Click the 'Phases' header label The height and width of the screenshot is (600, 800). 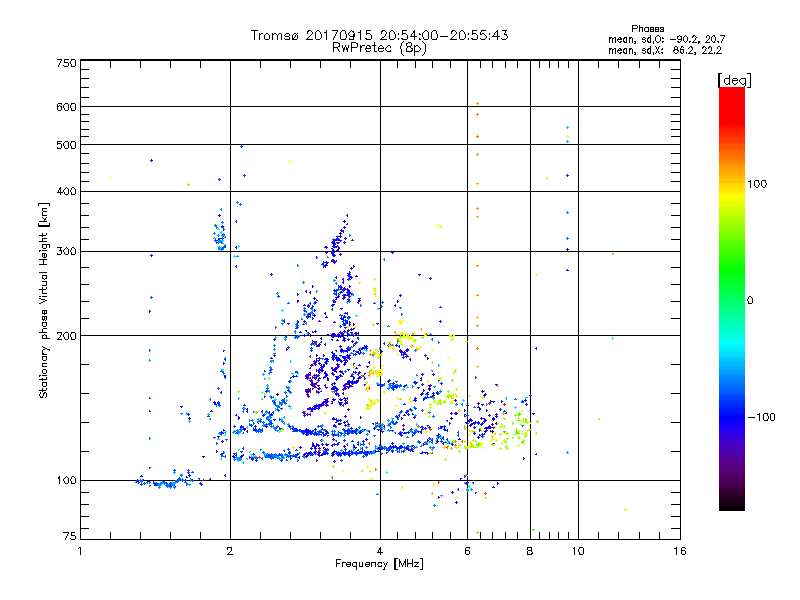(x=647, y=29)
